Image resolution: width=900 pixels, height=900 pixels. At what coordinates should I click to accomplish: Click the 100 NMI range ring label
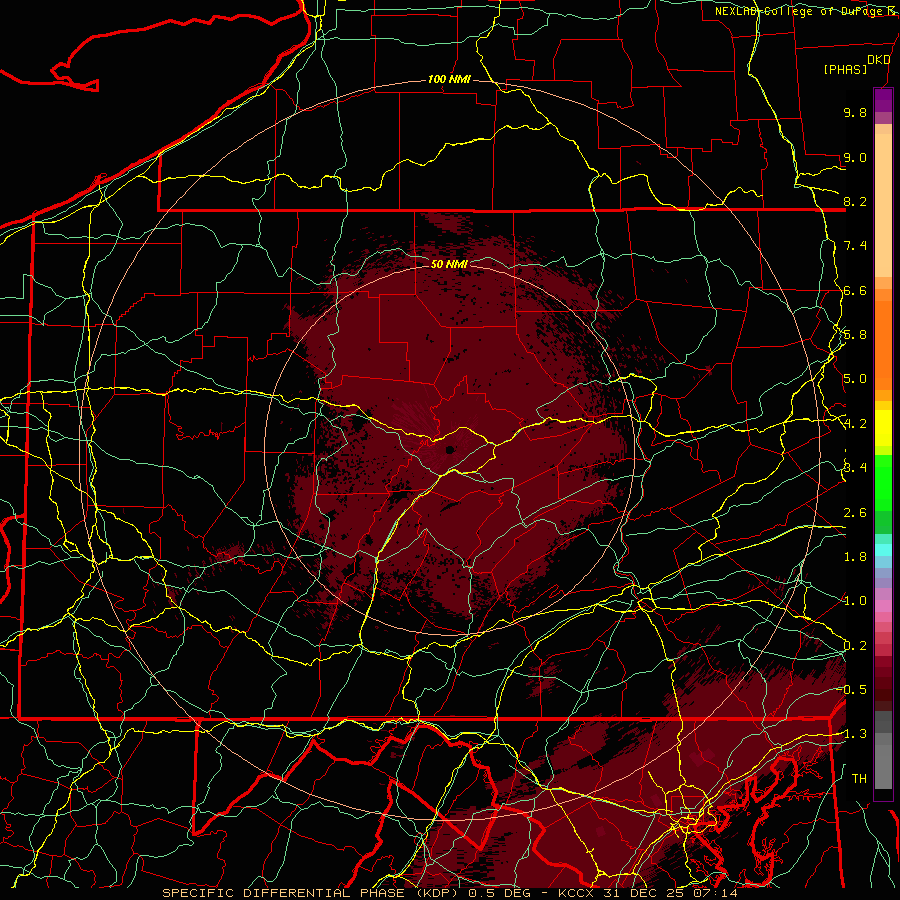(449, 79)
